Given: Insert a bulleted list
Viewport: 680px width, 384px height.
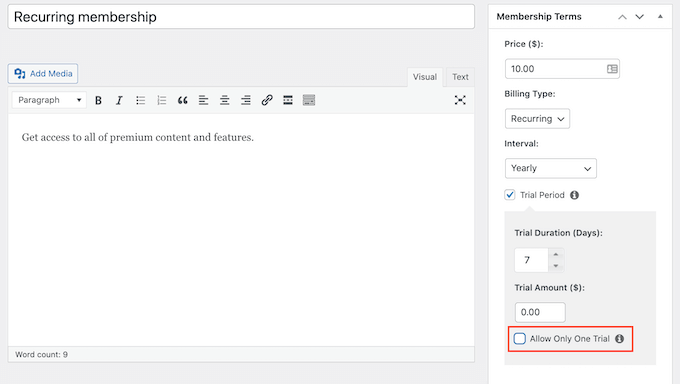Looking at the screenshot, I should pyautogui.click(x=140, y=100).
